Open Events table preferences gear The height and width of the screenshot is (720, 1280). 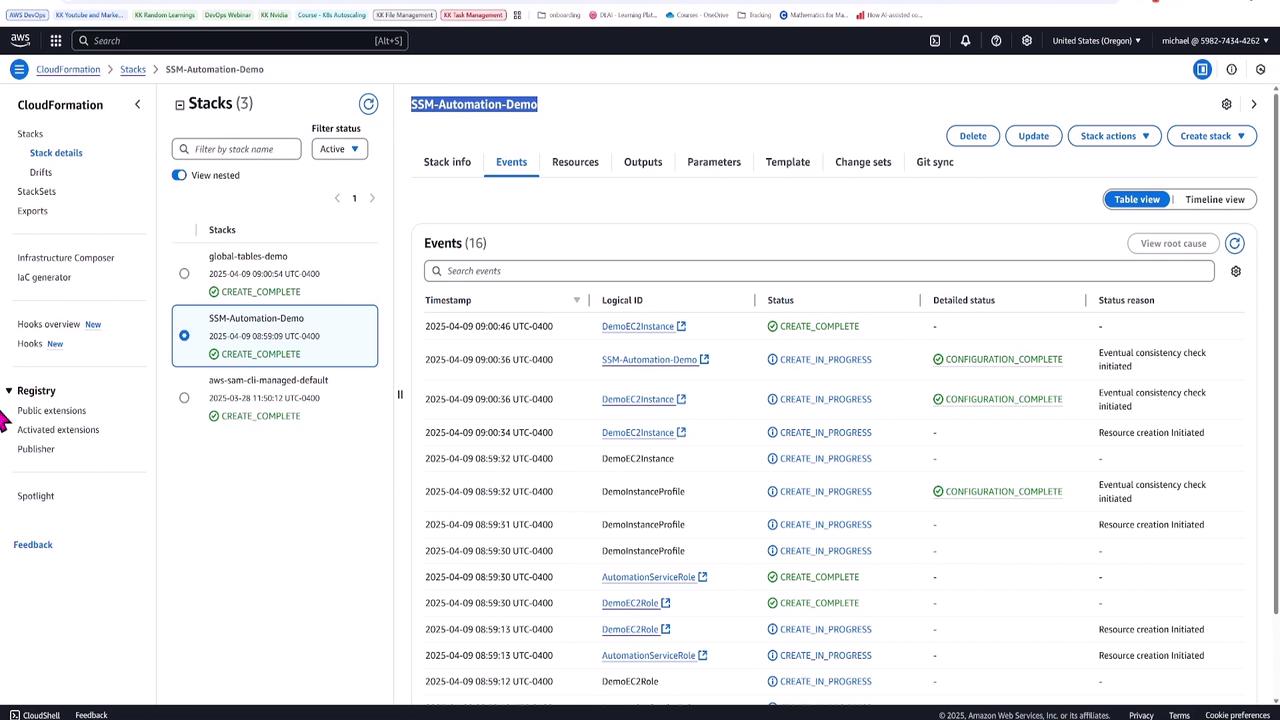pos(1235,271)
